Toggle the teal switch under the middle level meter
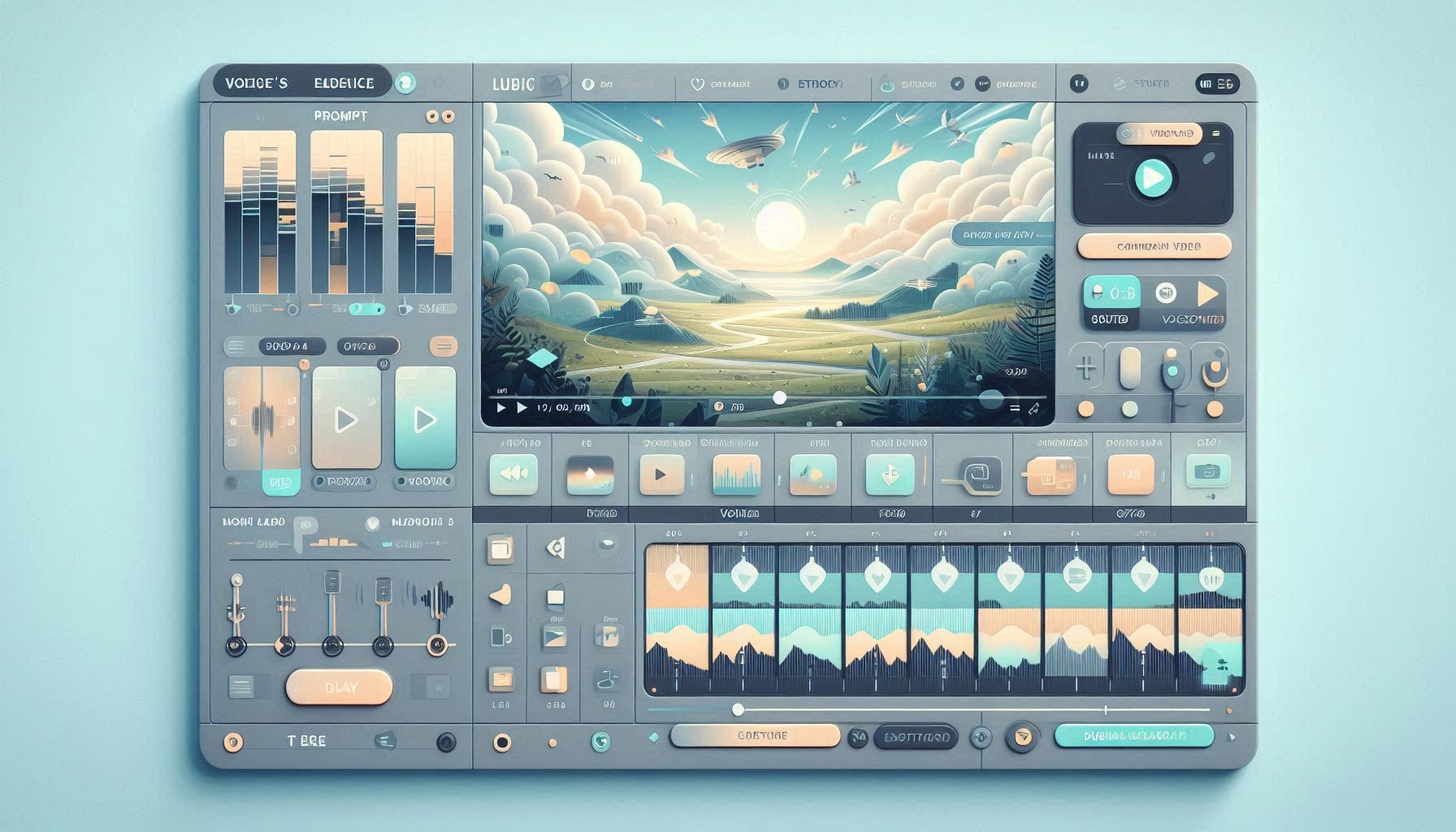Viewport: 1456px width, 832px height. click(x=370, y=309)
